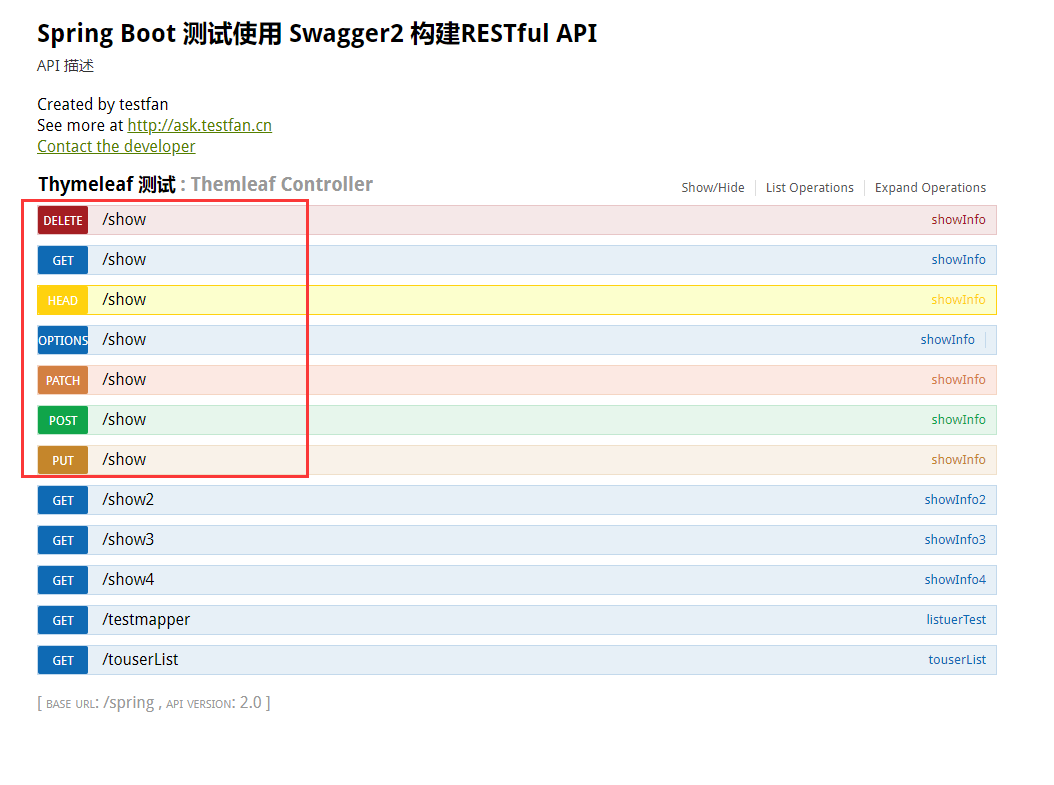The height and width of the screenshot is (785, 1054).
Task: Click the Contact the developer link
Action: pyautogui.click(x=116, y=147)
